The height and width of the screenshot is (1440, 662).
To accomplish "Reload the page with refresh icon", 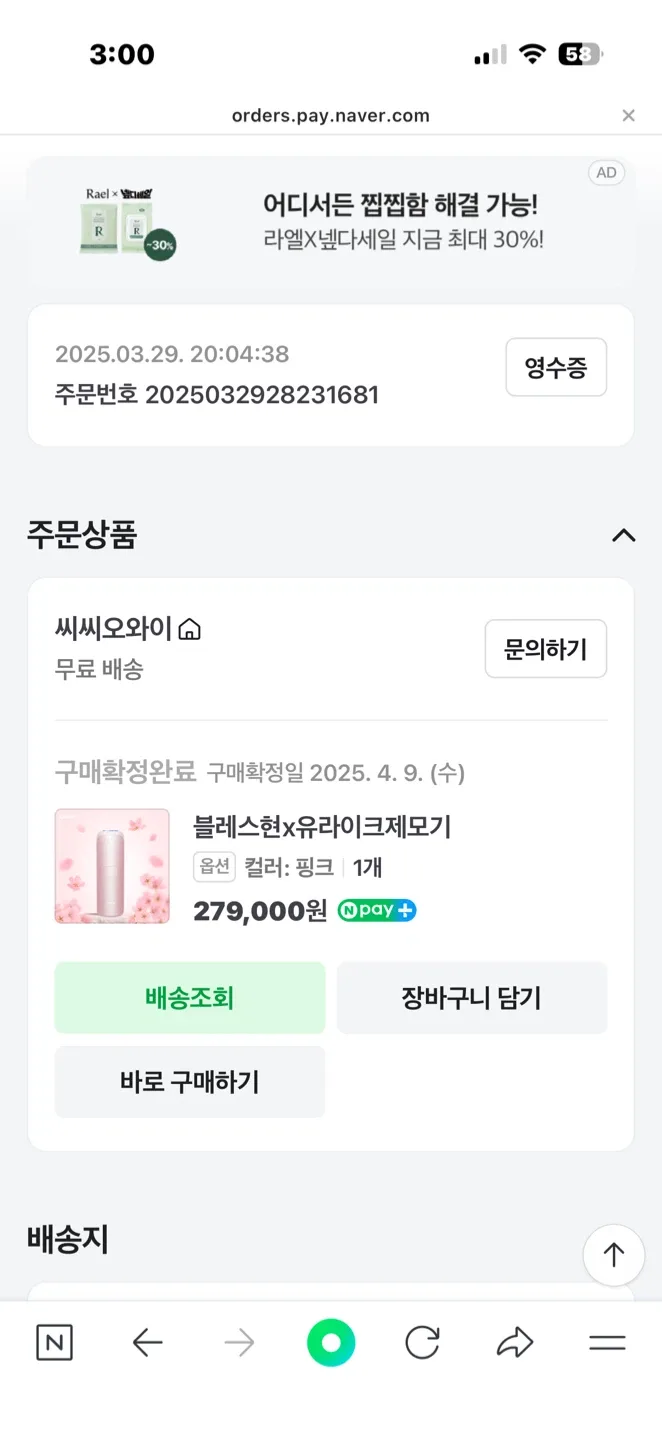I will [x=422, y=1342].
